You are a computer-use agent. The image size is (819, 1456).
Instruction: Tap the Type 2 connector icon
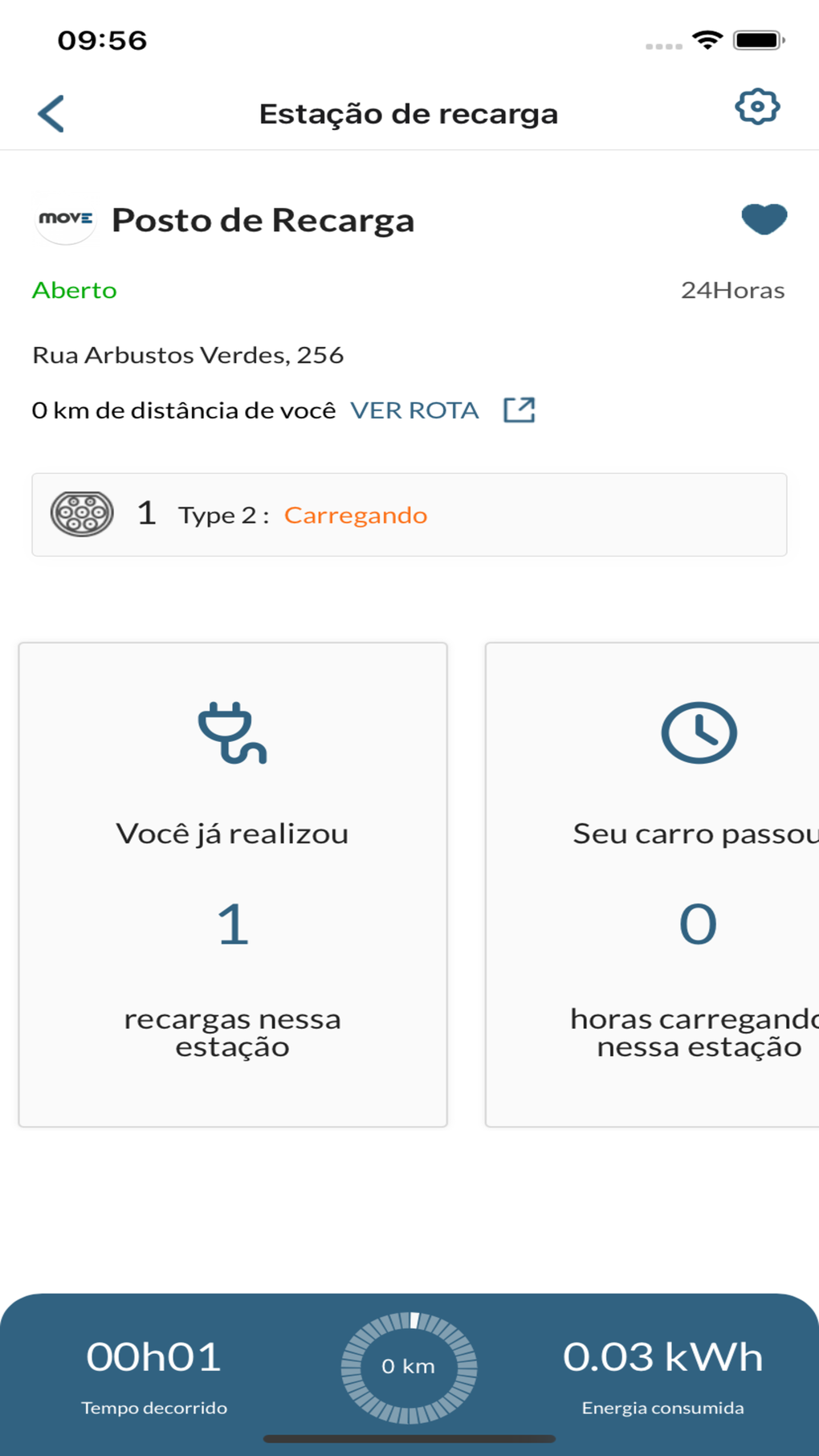[82, 514]
